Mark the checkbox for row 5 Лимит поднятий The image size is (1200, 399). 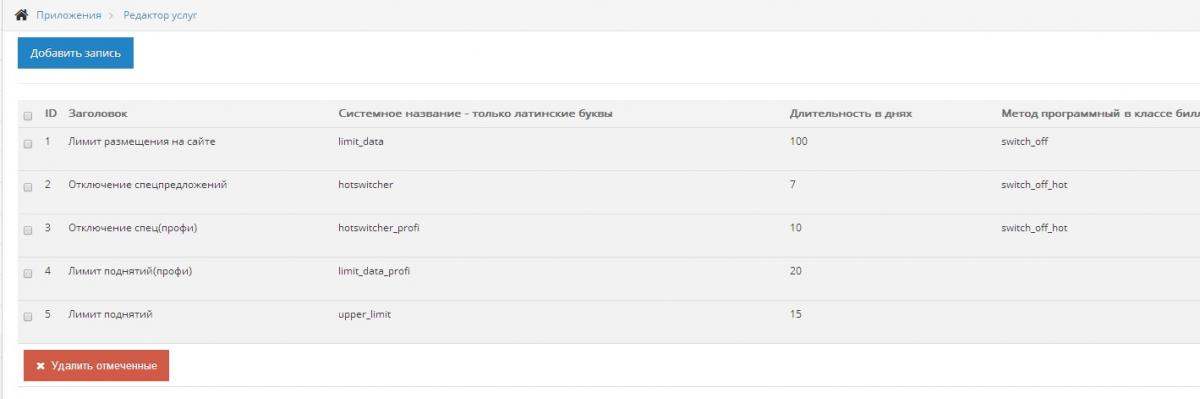click(28, 317)
